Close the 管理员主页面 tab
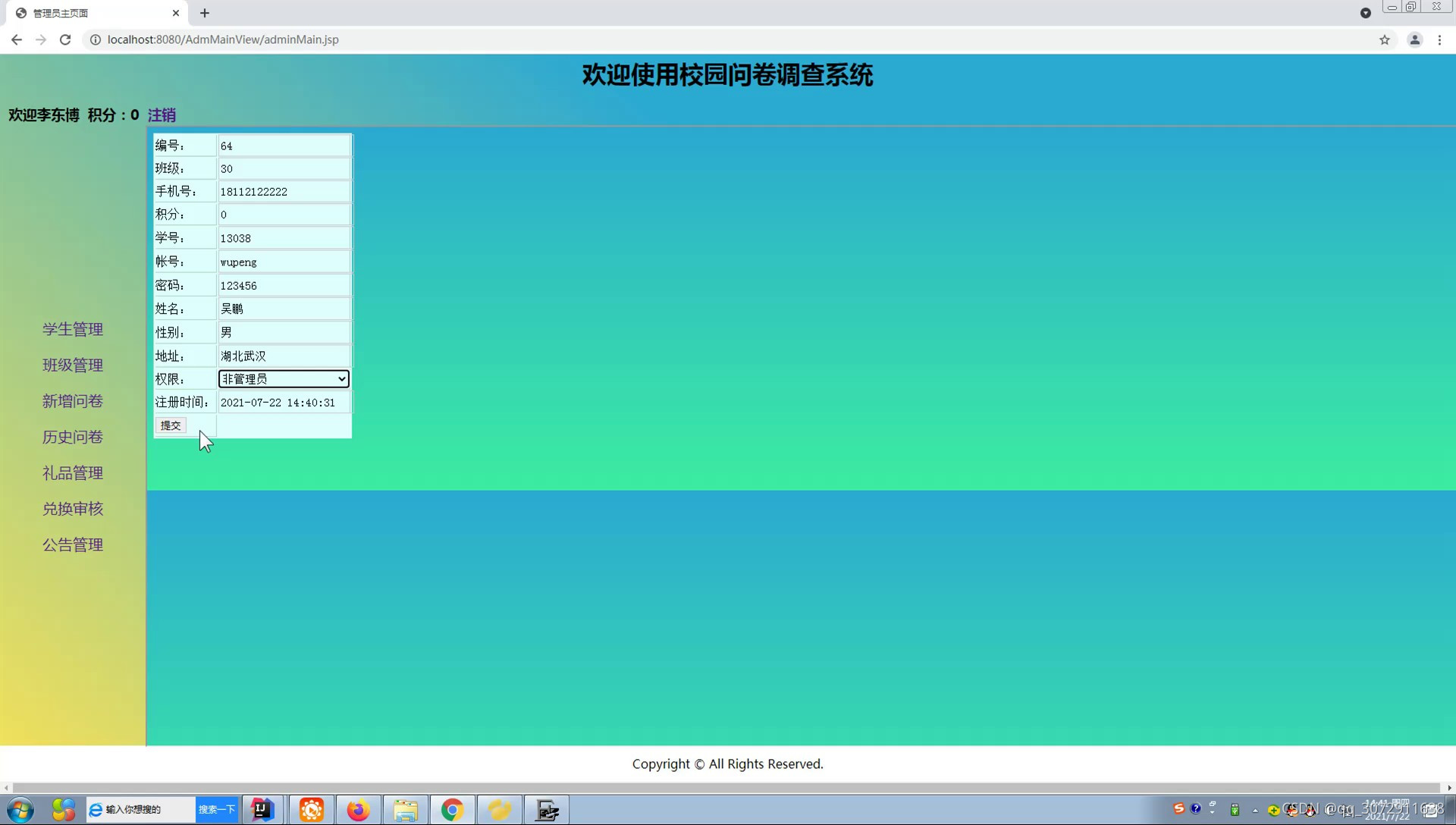Screen dimensions: 1456x825 176,13
